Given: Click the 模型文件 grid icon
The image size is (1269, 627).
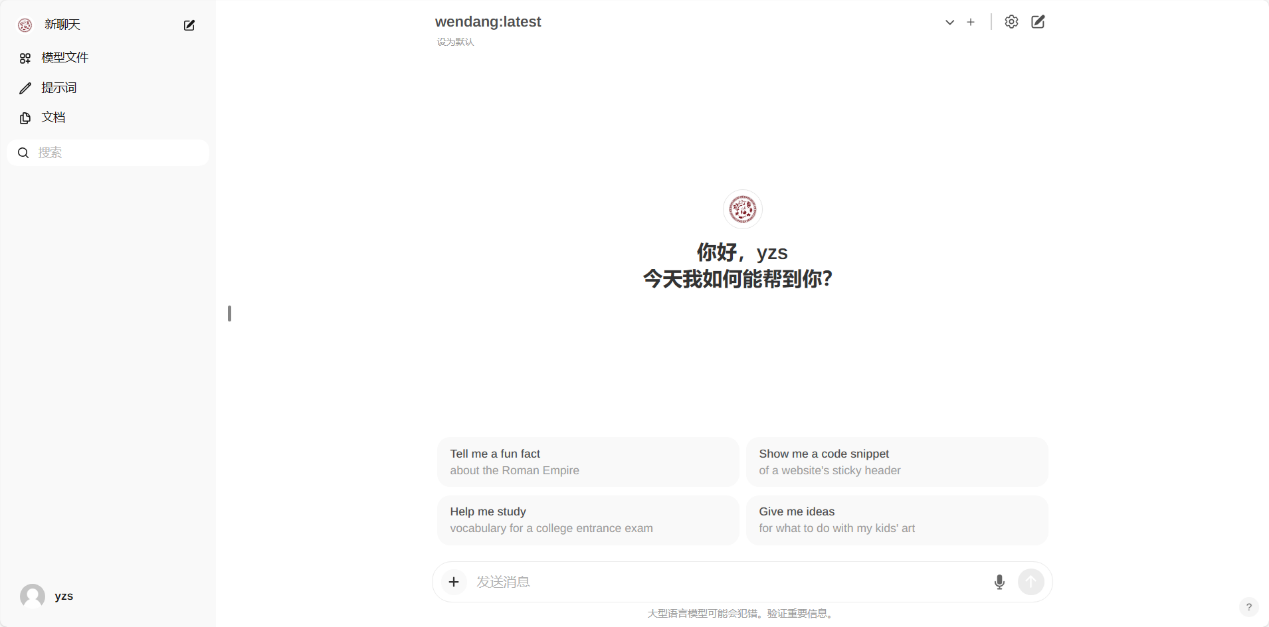Looking at the screenshot, I should (x=25, y=58).
